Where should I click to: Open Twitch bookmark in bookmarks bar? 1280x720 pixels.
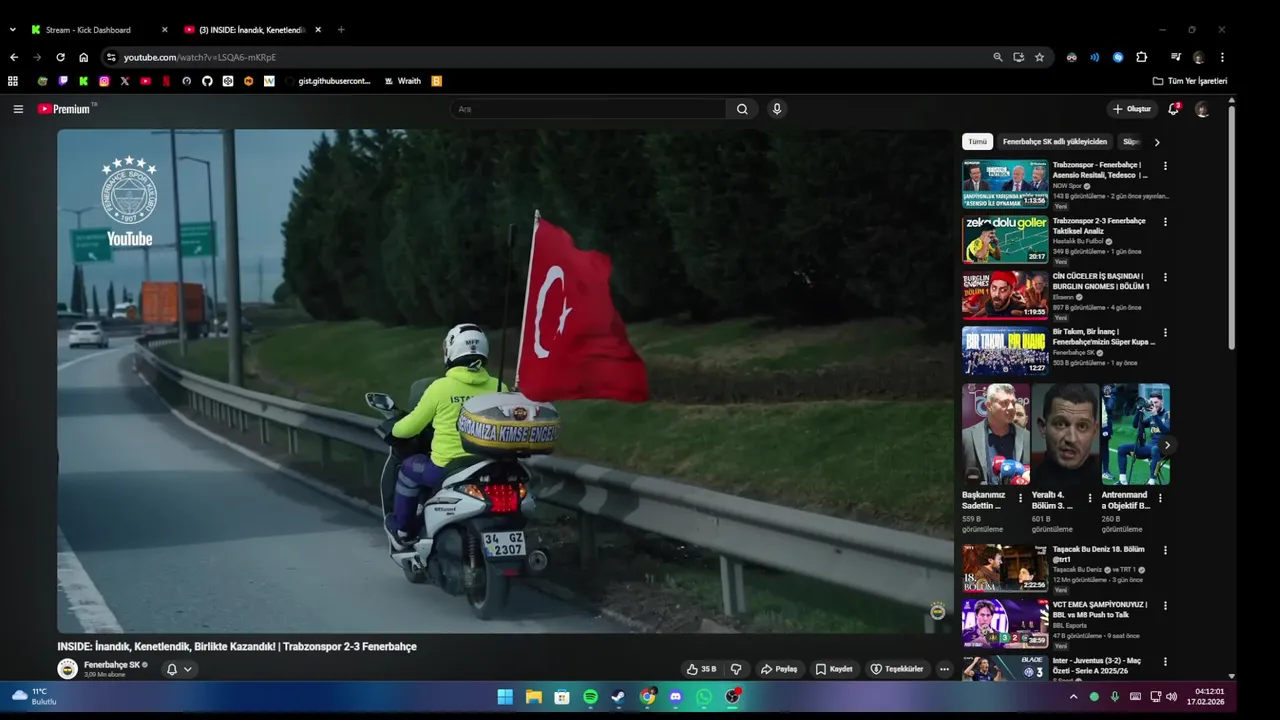(63, 81)
